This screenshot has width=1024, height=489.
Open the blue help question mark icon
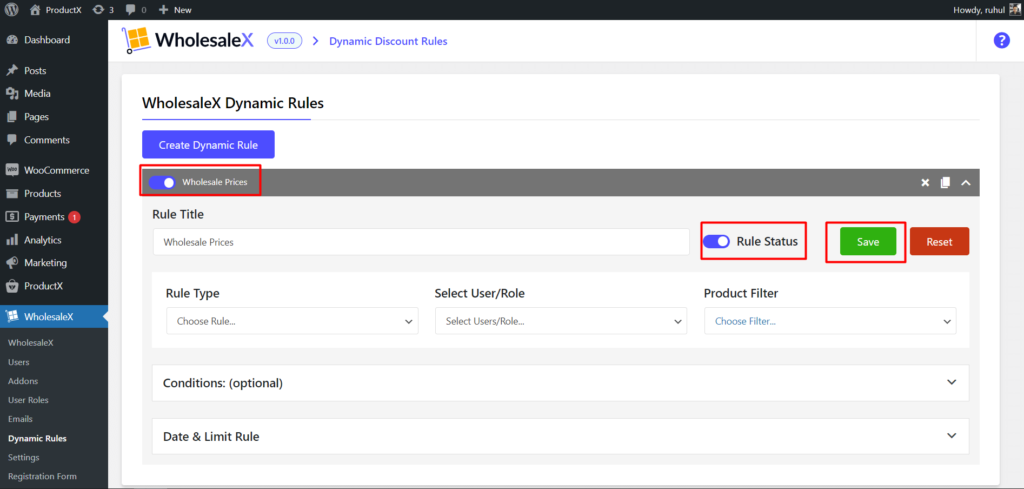coord(1001,40)
